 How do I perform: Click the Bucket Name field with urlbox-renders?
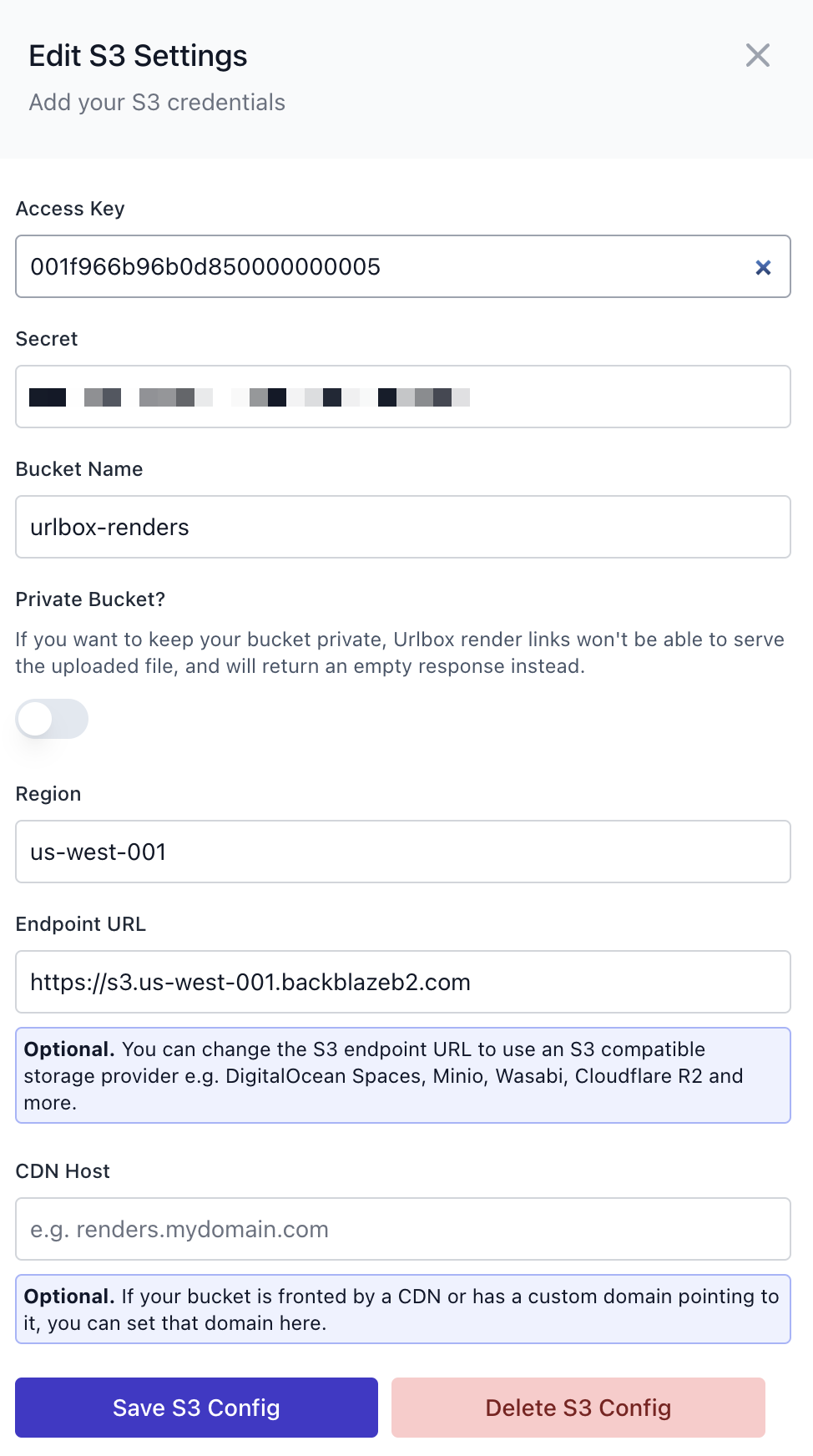pos(402,528)
